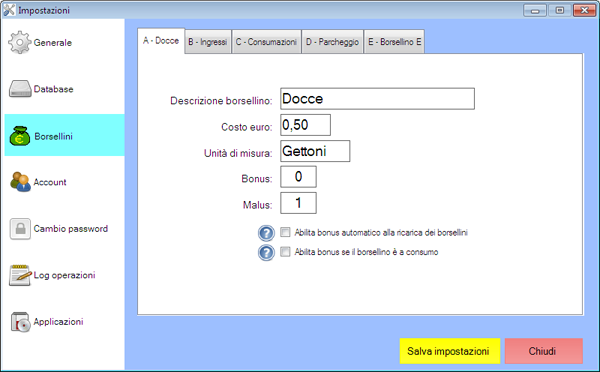The height and width of the screenshot is (372, 600).
Task: Click the Cambio password padlock icon
Action: point(20,229)
